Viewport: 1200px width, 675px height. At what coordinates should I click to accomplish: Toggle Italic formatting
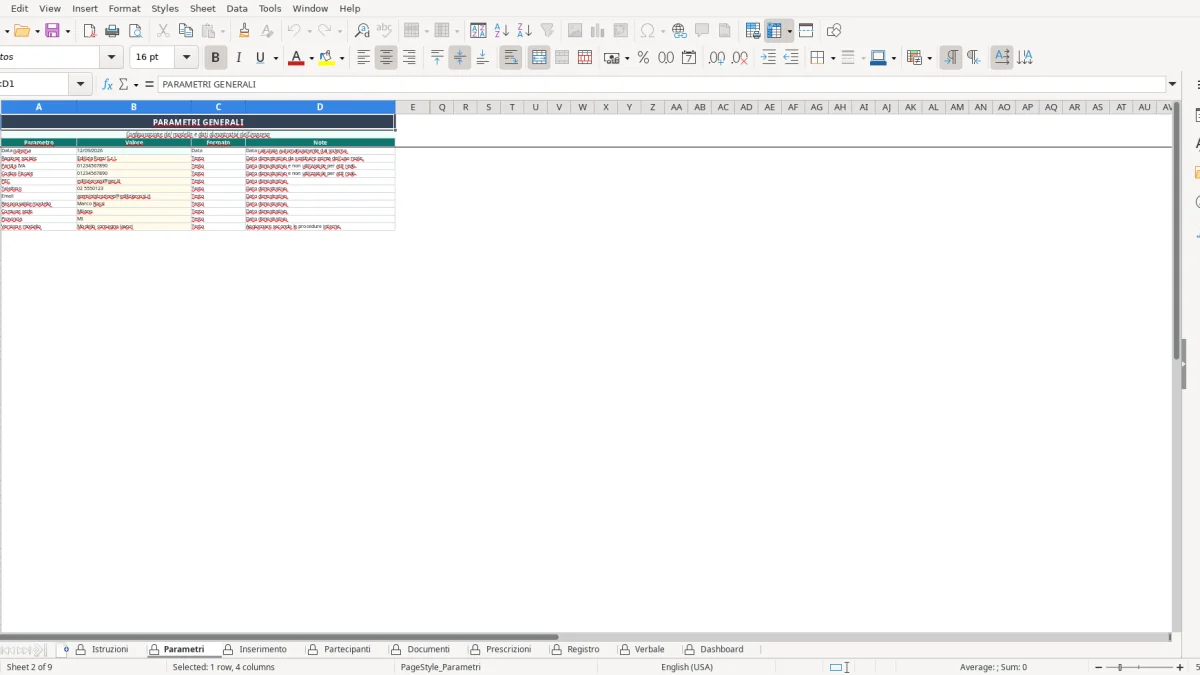click(x=238, y=58)
